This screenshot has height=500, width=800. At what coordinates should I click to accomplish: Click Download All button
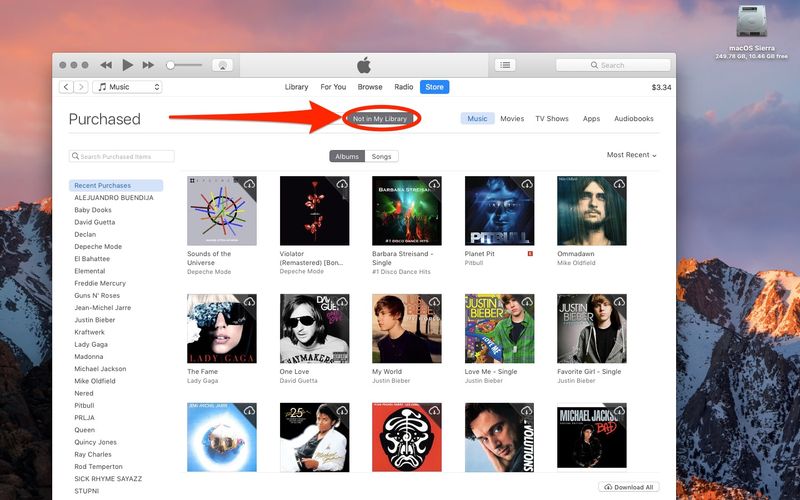pyautogui.click(x=629, y=487)
